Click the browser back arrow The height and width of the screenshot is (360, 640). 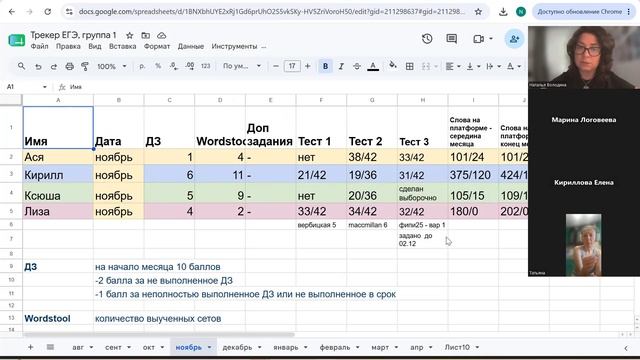click(x=12, y=12)
